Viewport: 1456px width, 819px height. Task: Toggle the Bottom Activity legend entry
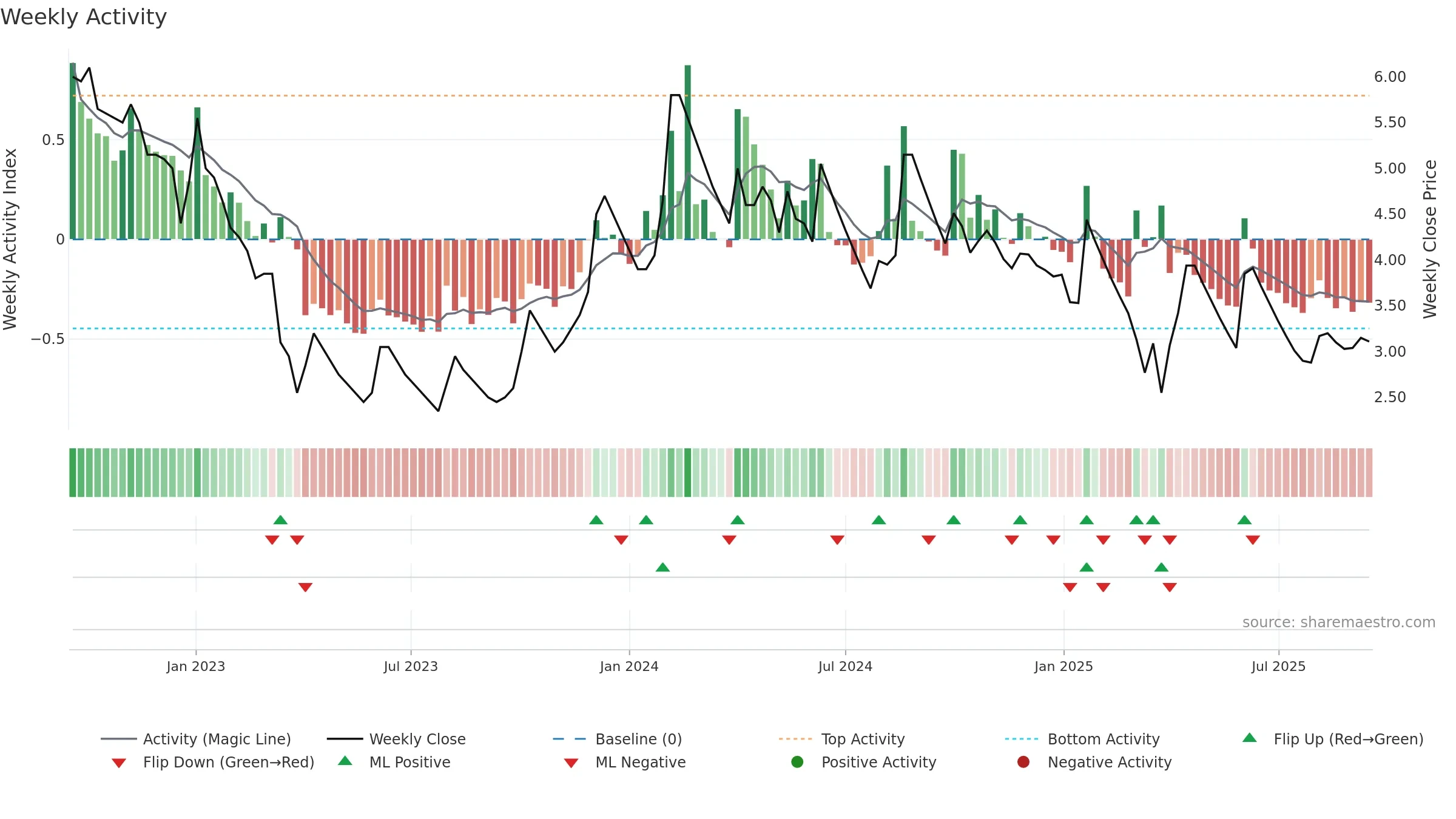click(x=1082, y=739)
